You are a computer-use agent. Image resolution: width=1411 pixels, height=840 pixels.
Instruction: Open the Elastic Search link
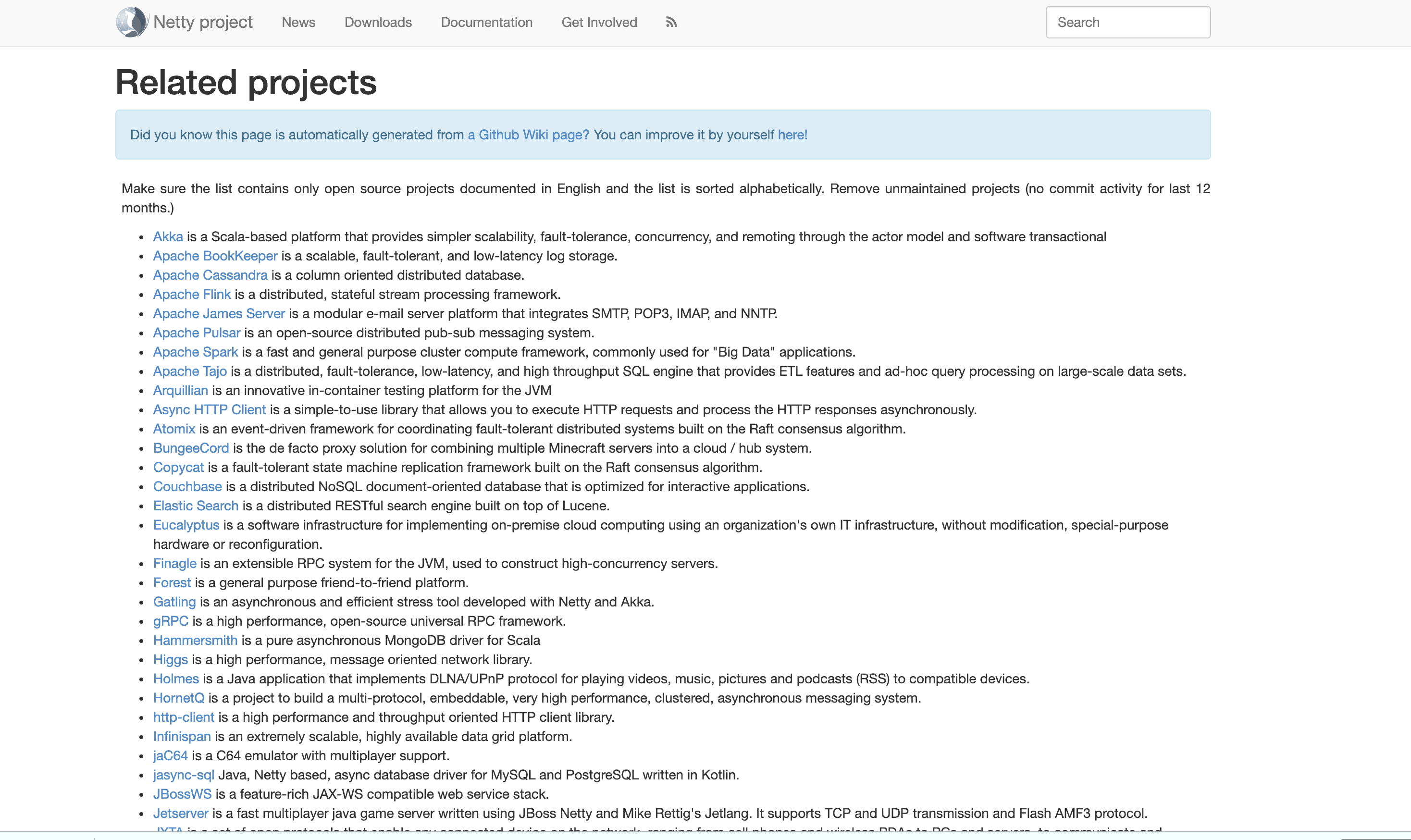coord(196,506)
